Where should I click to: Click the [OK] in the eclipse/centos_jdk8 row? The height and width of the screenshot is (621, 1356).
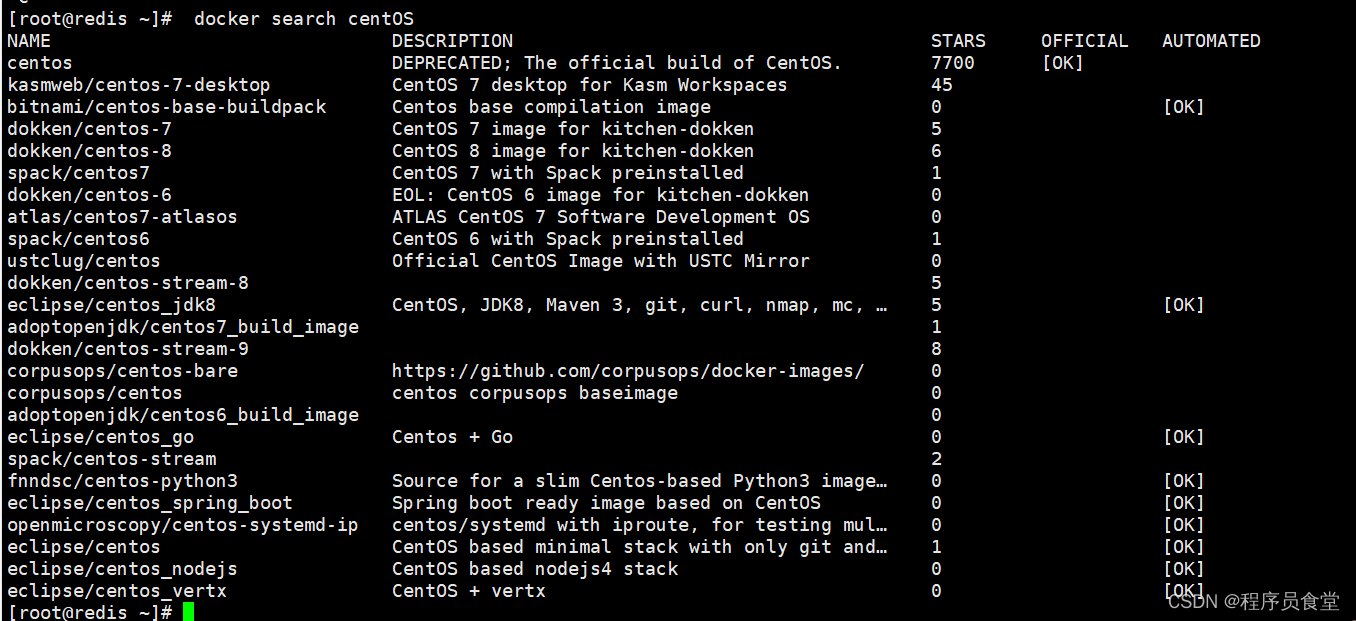pos(1184,305)
